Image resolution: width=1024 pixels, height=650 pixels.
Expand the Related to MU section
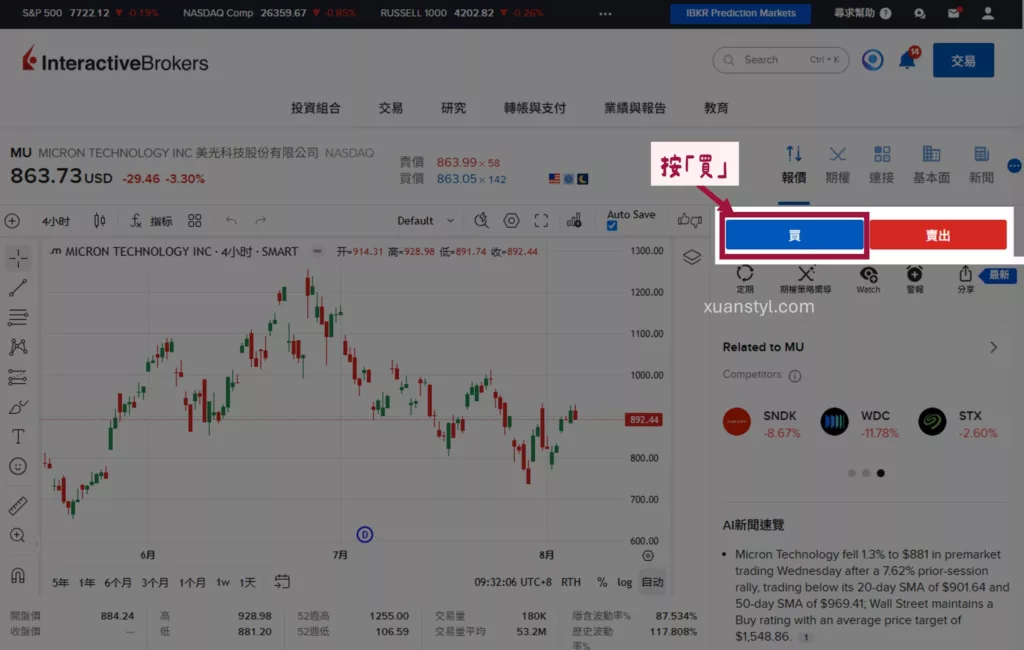click(x=993, y=348)
